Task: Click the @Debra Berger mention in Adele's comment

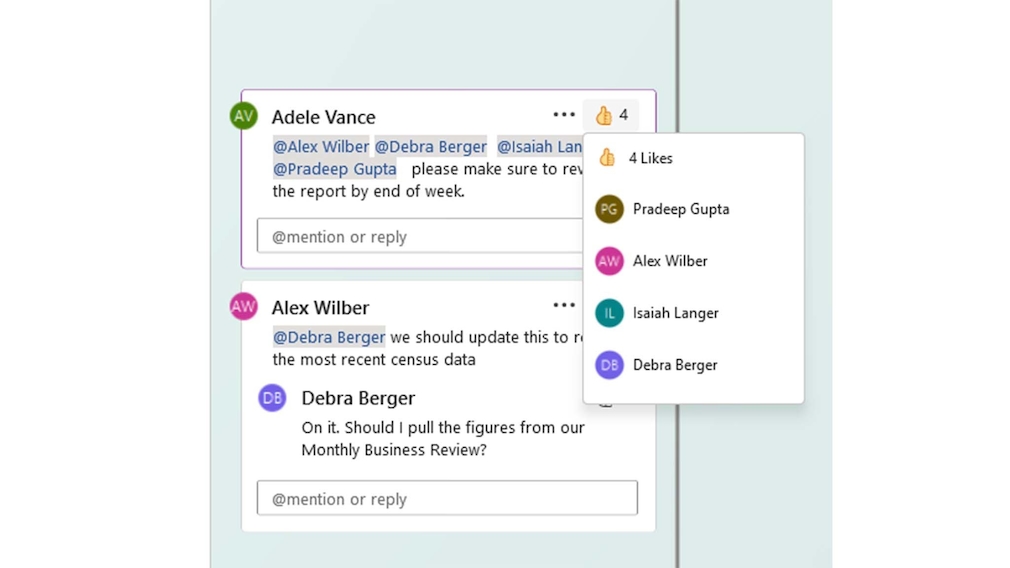Action: pyautogui.click(x=431, y=147)
